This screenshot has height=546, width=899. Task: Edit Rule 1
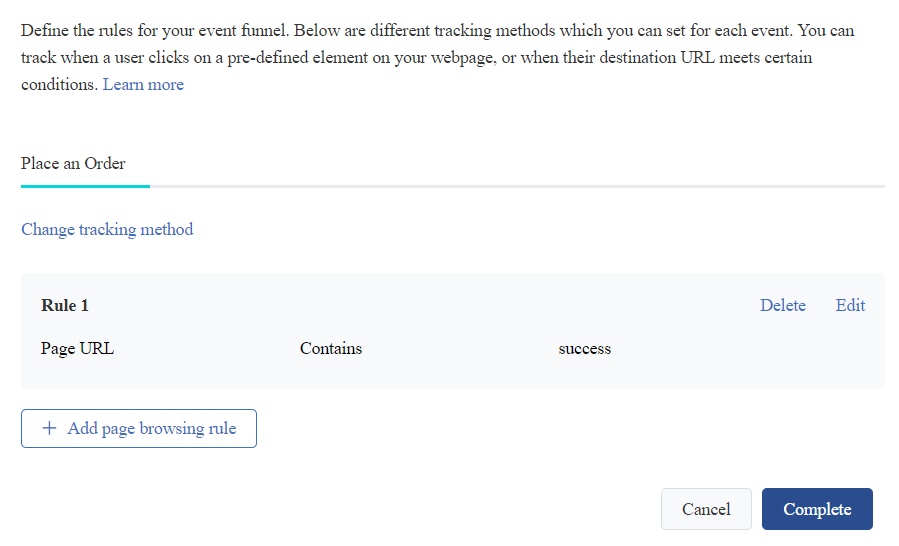(850, 305)
